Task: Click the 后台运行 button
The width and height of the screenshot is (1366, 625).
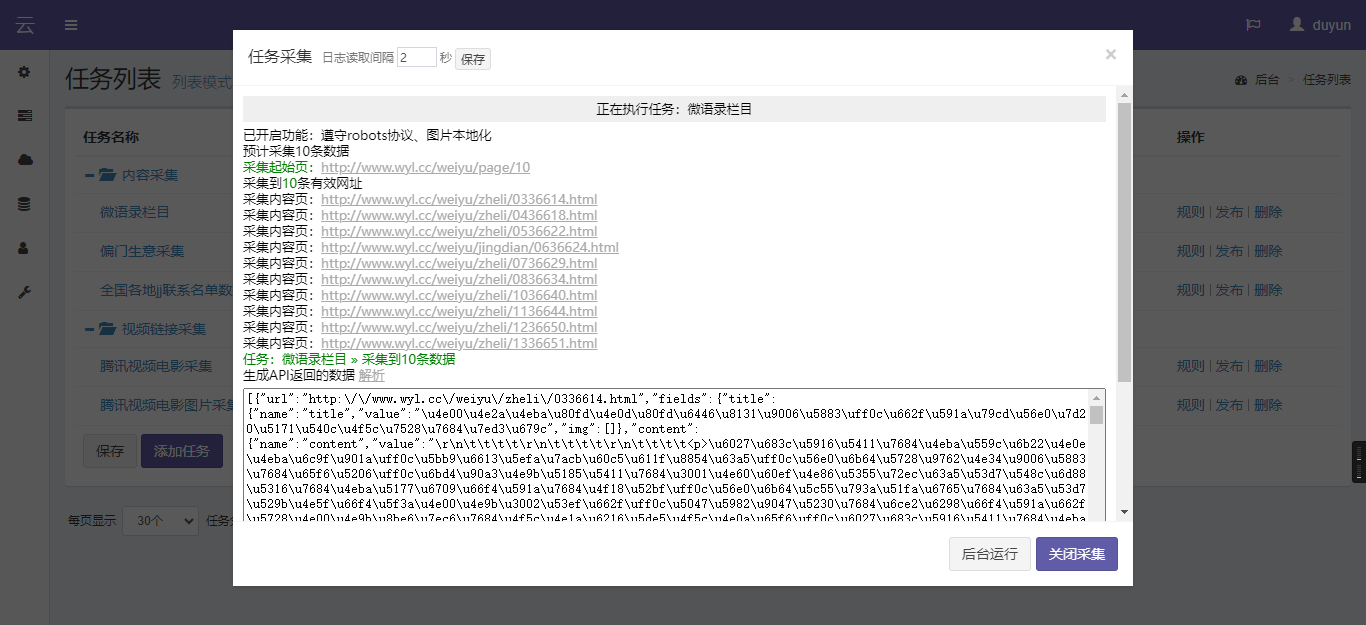Action: coord(989,554)
